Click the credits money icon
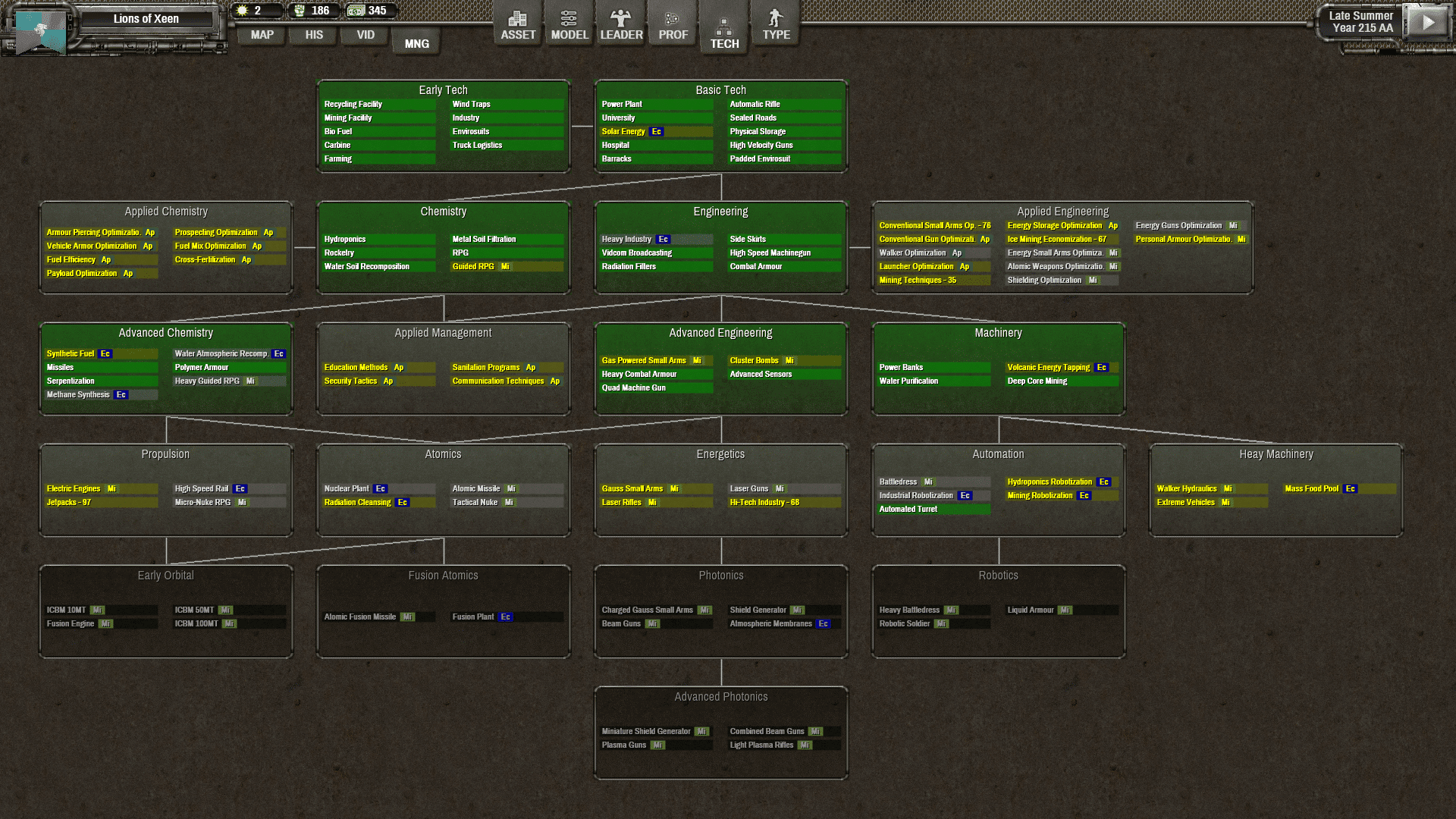This screenshot has height=819, width=1456. 356,11
